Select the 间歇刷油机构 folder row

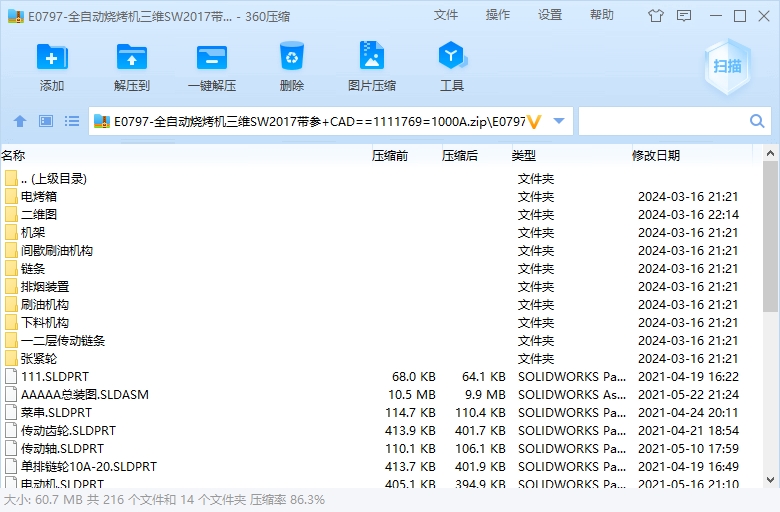pos(381,251)
